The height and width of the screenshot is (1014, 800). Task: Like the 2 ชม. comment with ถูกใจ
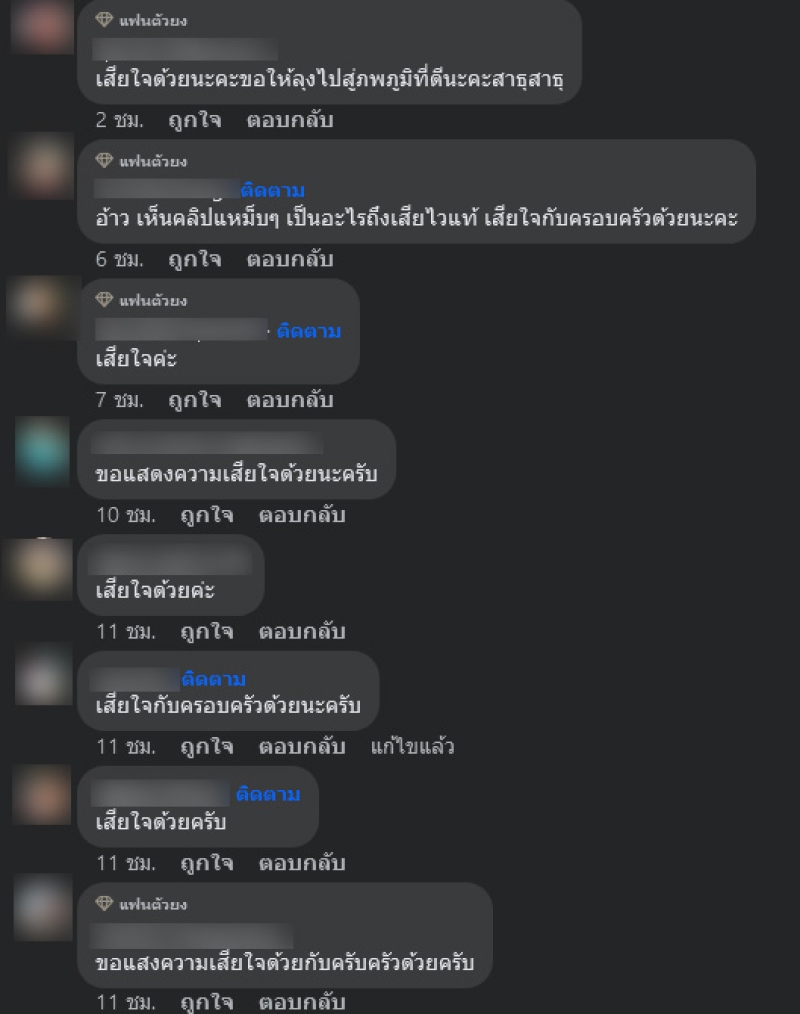tap(195, 120)
